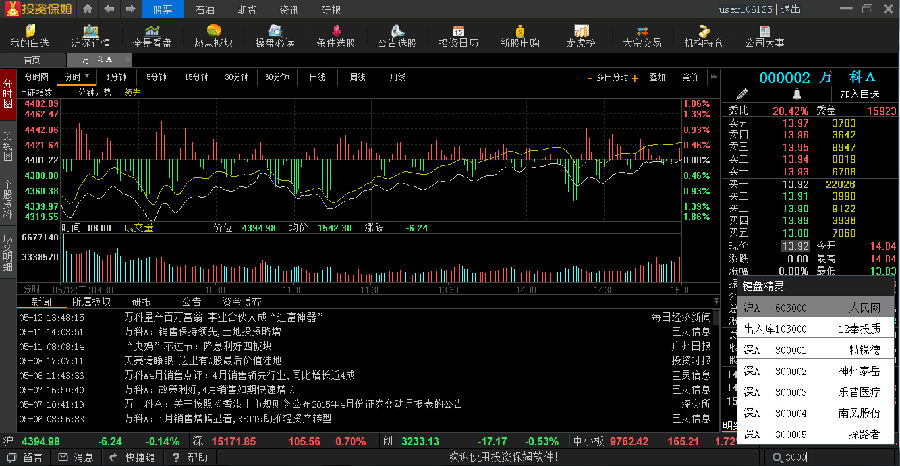Click the minus button beside 多日分时
The height and width of the screenshot is (466, 900).
pyautogui.click(x=592, y=77)
